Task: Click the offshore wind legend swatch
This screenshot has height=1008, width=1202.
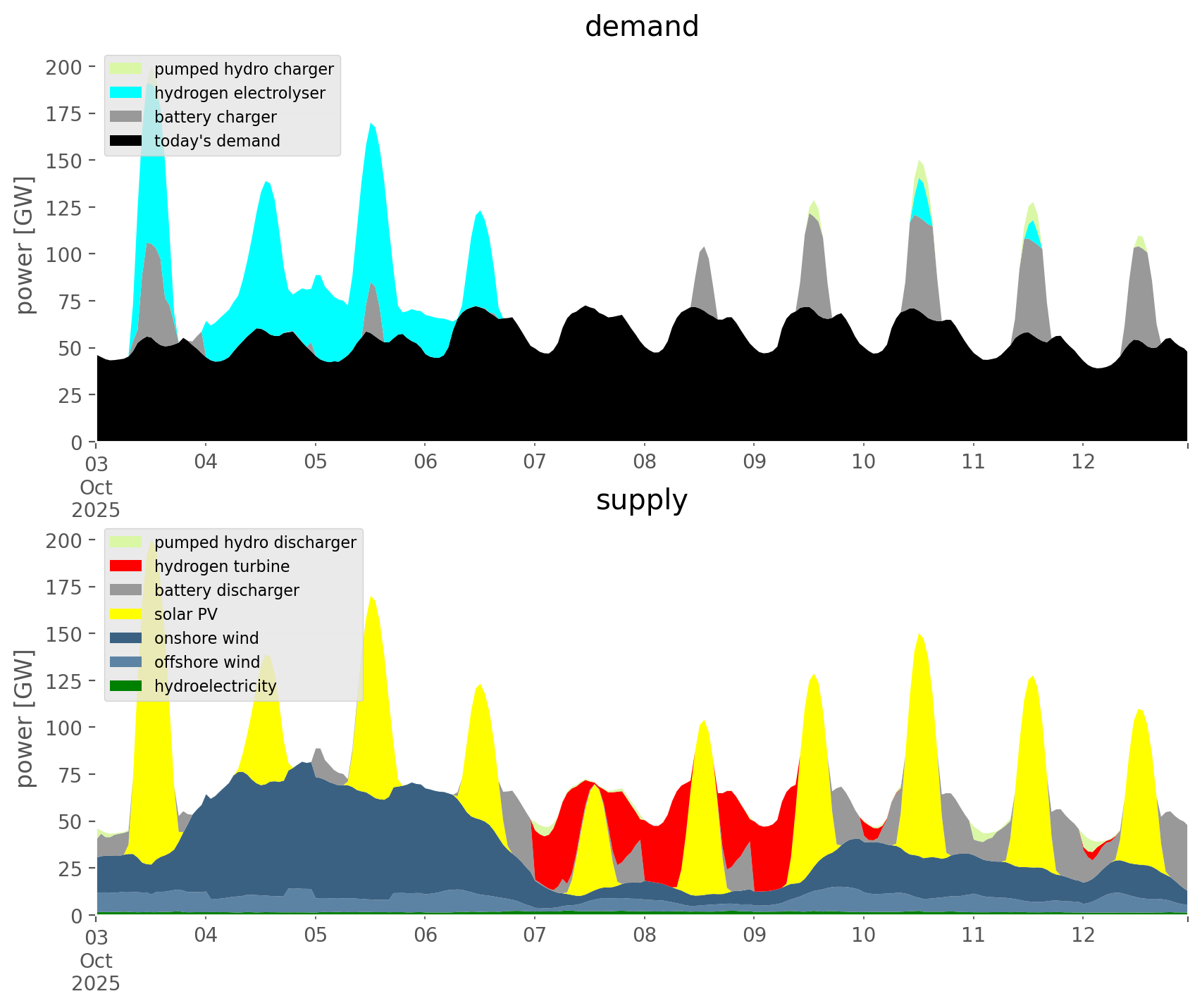Action: tap(126, 662)
